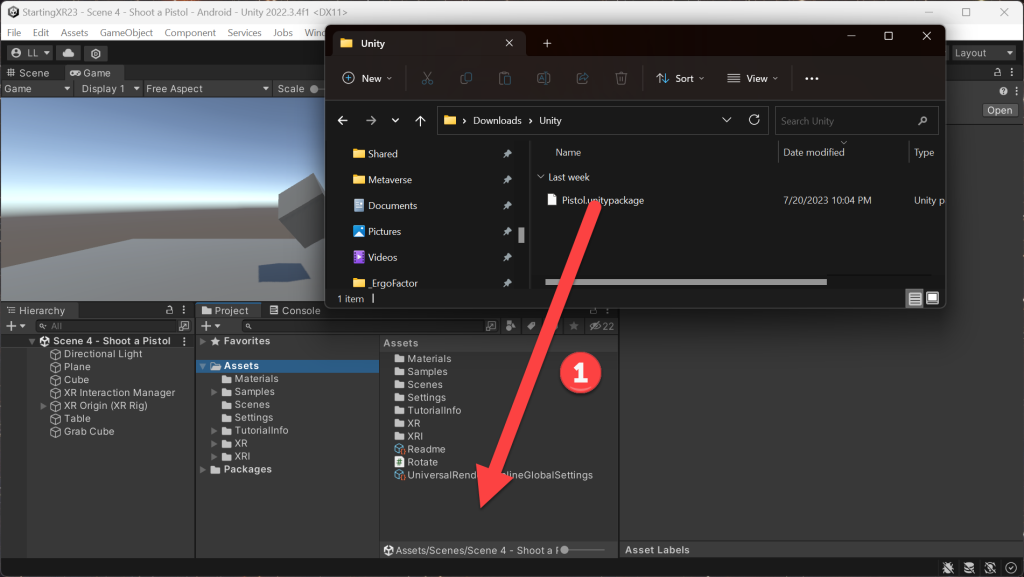Rename the selected file in File Explorer
The height and width of the screenshot is (577, 1024).
pyautogui.click(x=543, y=78)
